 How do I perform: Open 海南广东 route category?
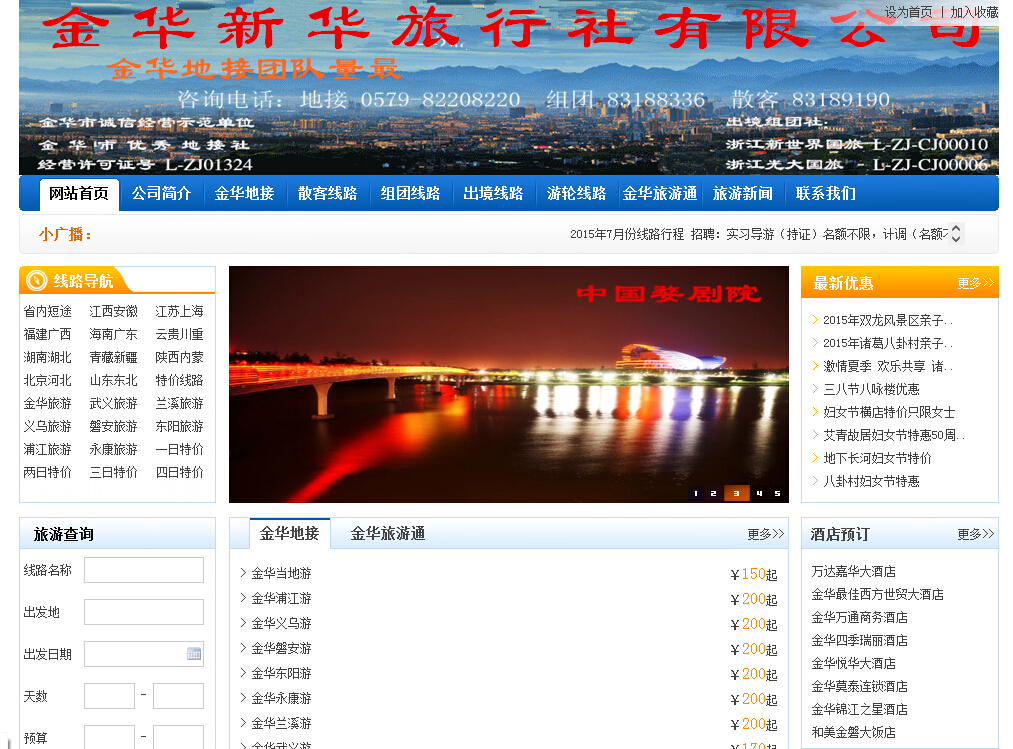pos(114,334)
